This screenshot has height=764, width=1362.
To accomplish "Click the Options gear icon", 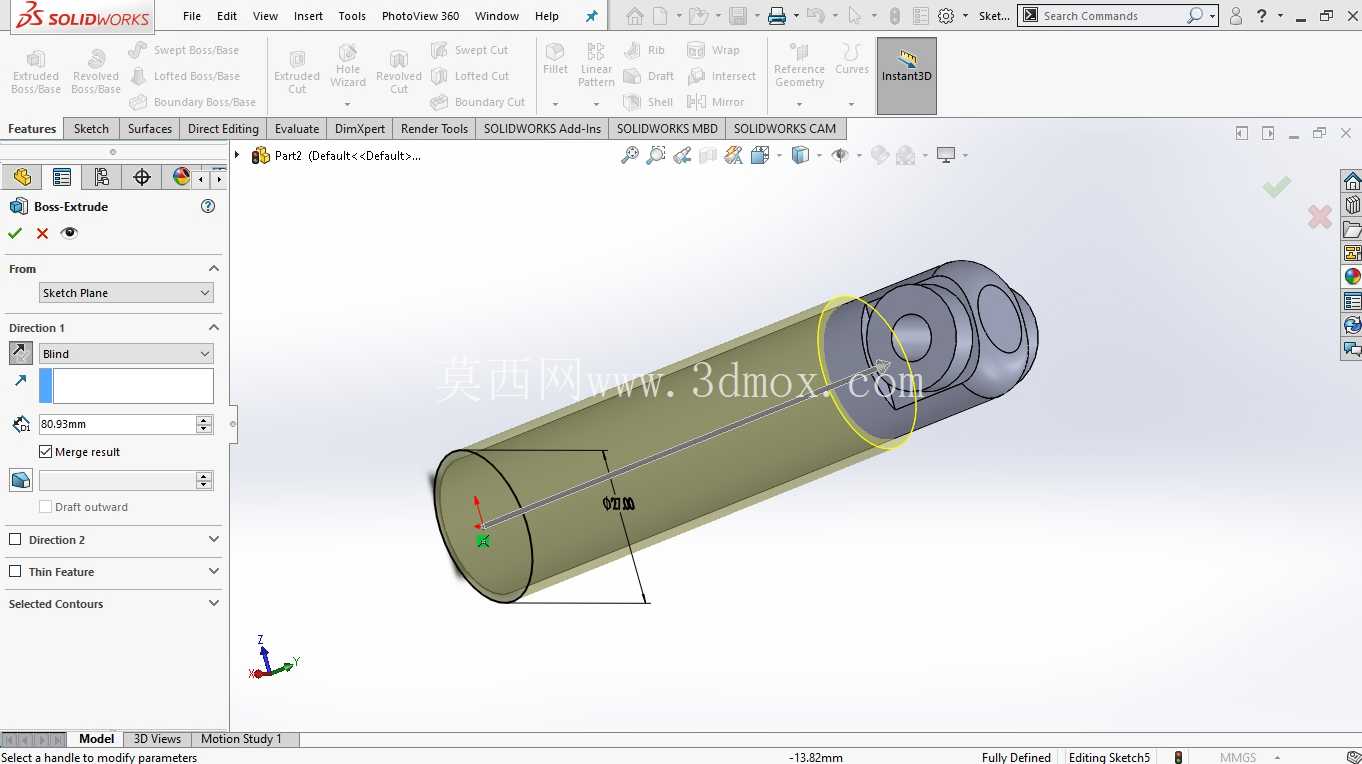I will click(946, 16).
